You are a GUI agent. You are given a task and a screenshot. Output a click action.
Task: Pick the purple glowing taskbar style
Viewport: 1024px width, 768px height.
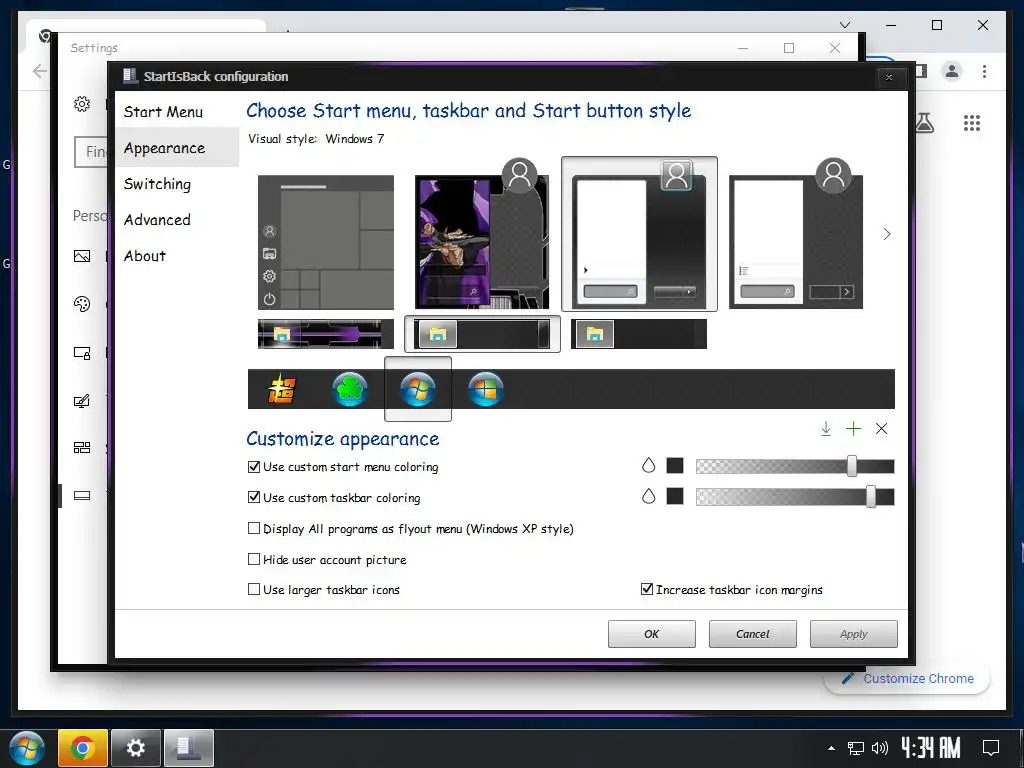(326, 334)
